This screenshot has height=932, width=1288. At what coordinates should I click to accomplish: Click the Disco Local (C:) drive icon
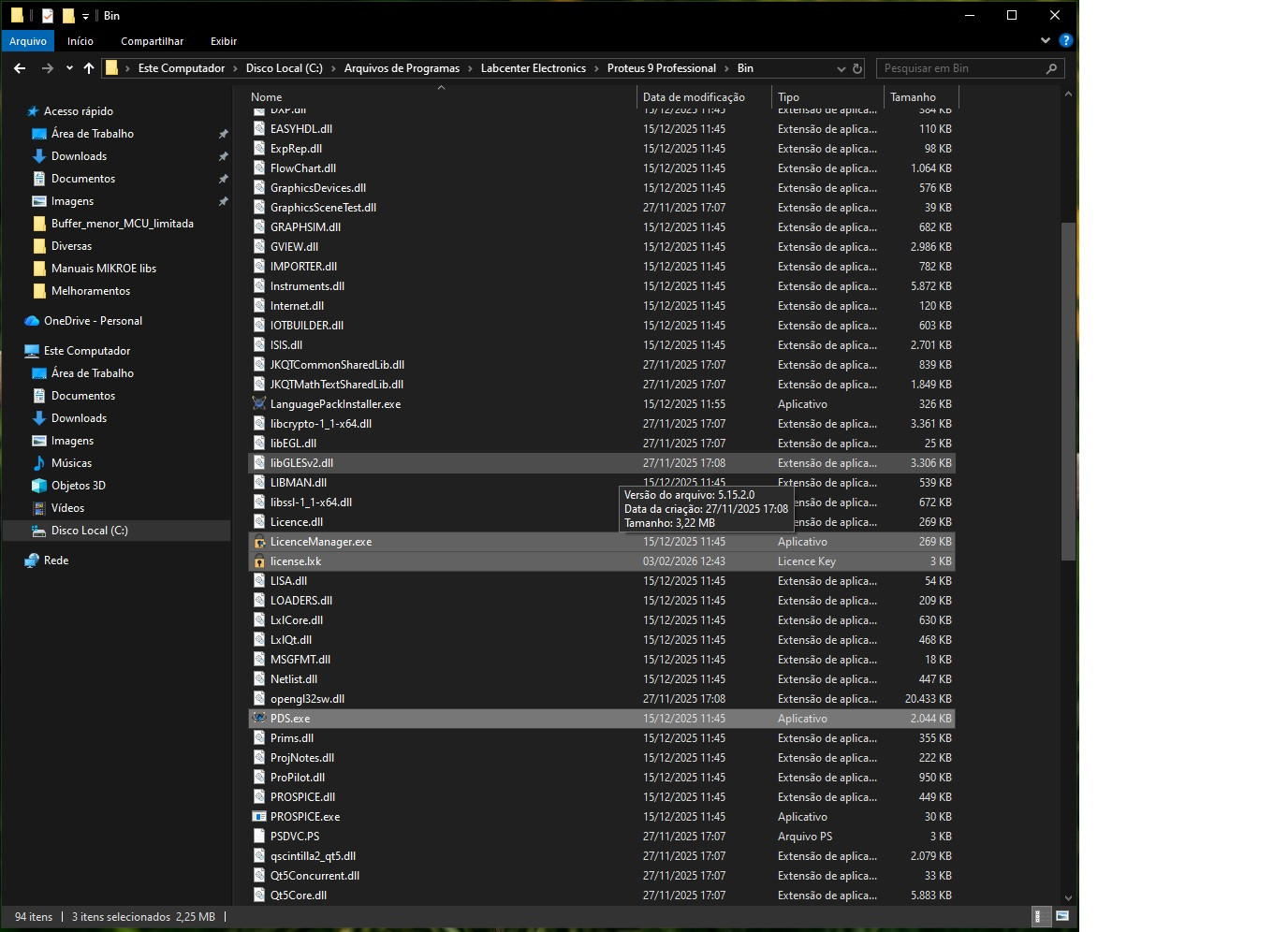coord(39,531)
